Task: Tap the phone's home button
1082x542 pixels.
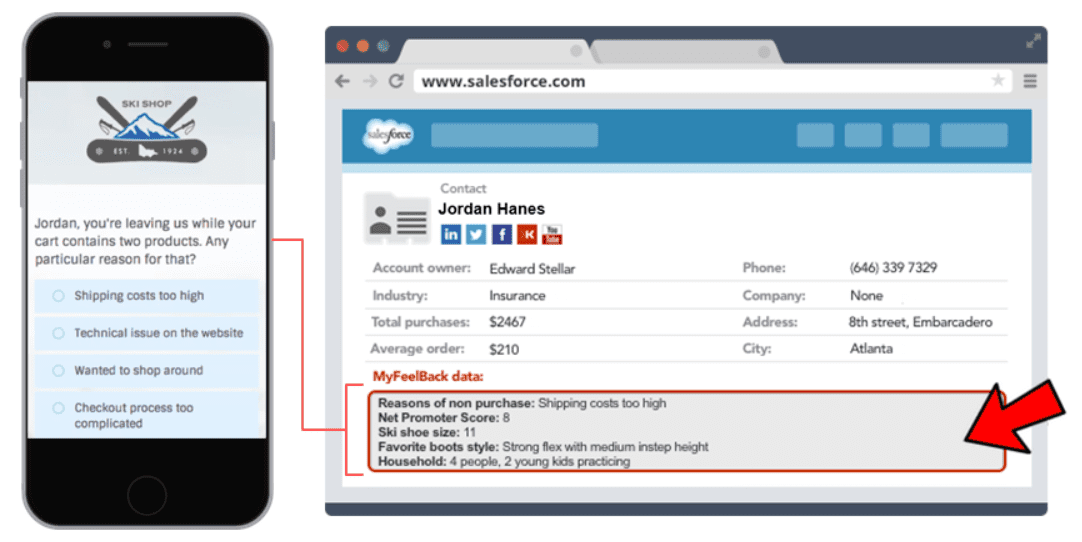Action: 146,495
